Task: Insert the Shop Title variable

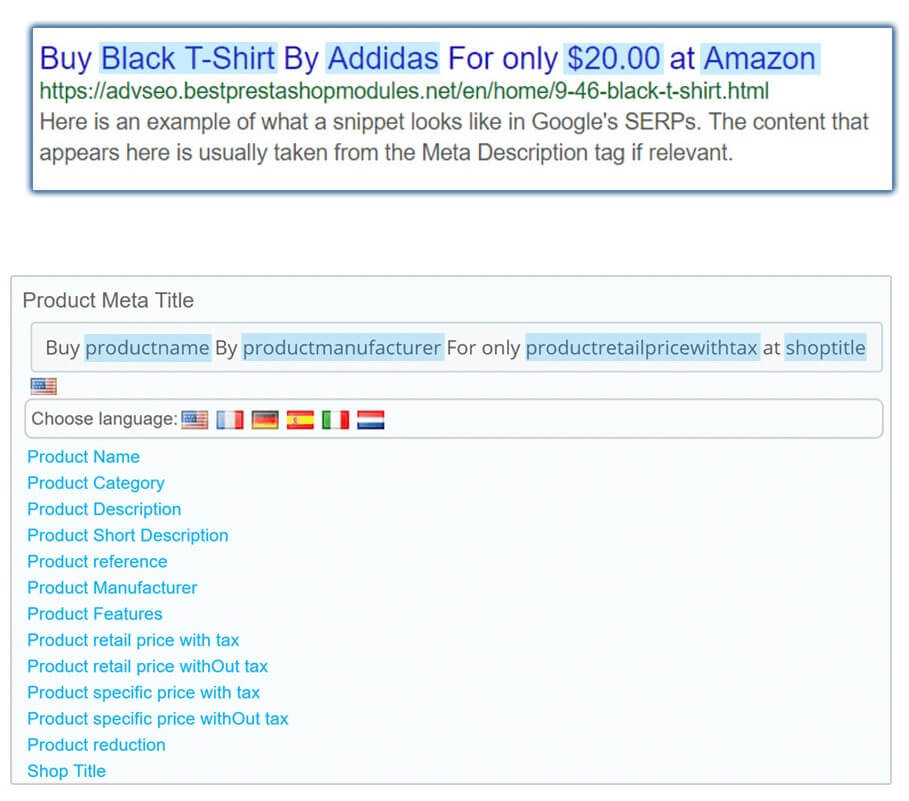Action: (x=67, y=771)
